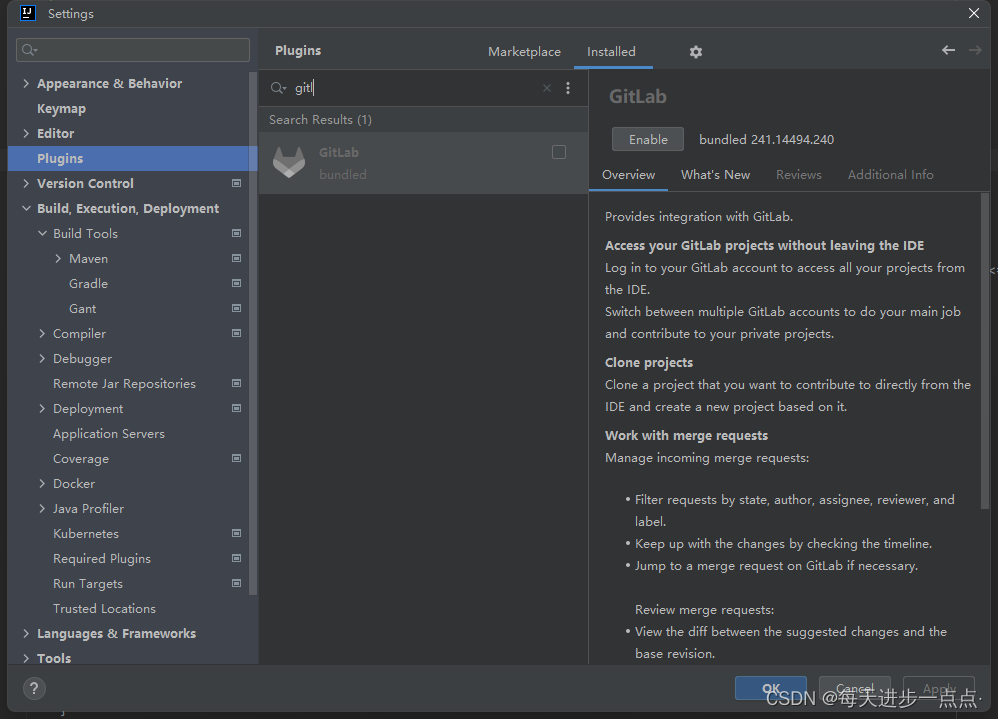Click project-level icon next to Build Tools
Screen dimensions: 998x719
236,234
